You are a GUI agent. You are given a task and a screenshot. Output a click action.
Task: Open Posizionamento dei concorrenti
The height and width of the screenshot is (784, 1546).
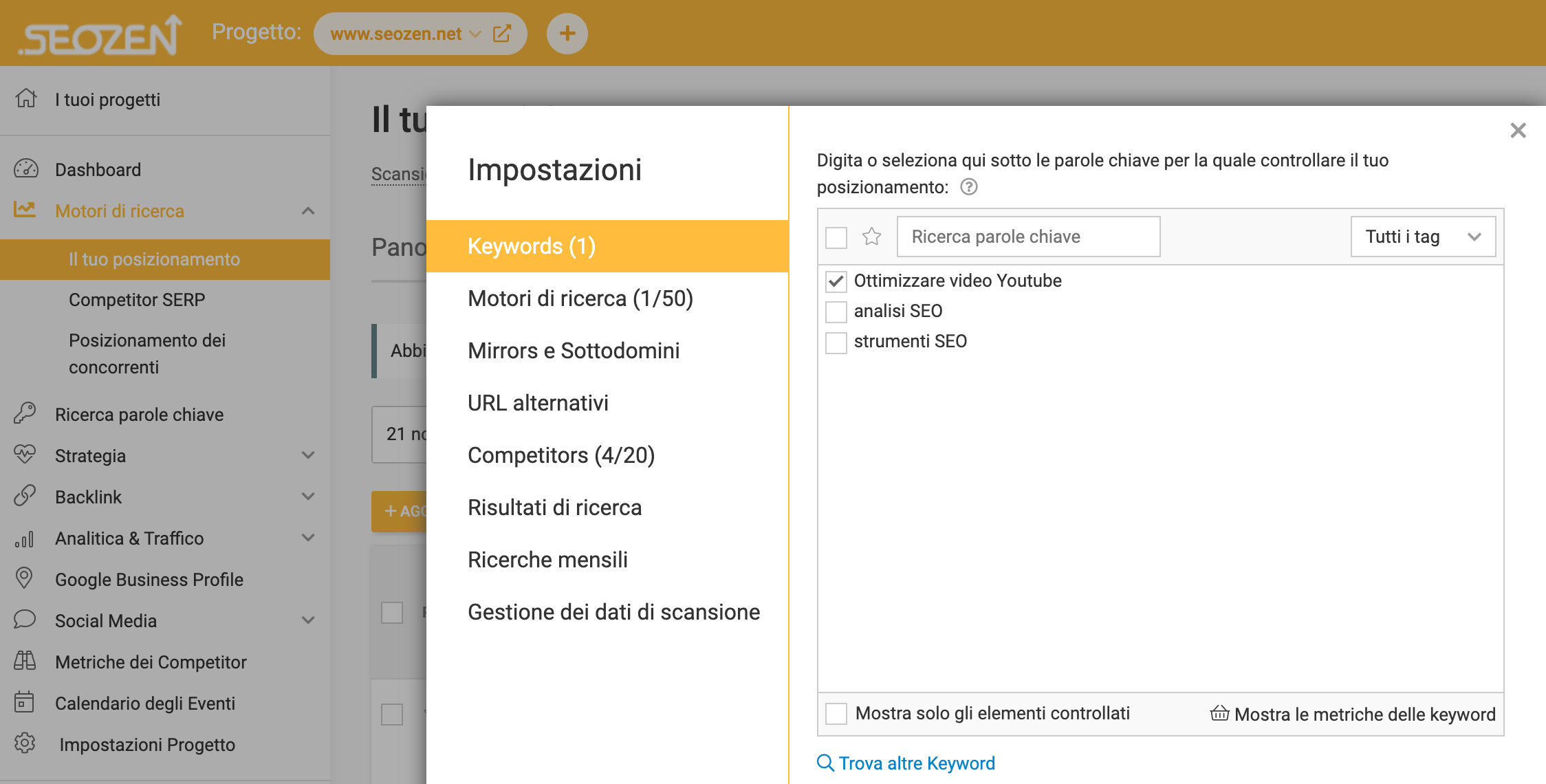(147, 353)
